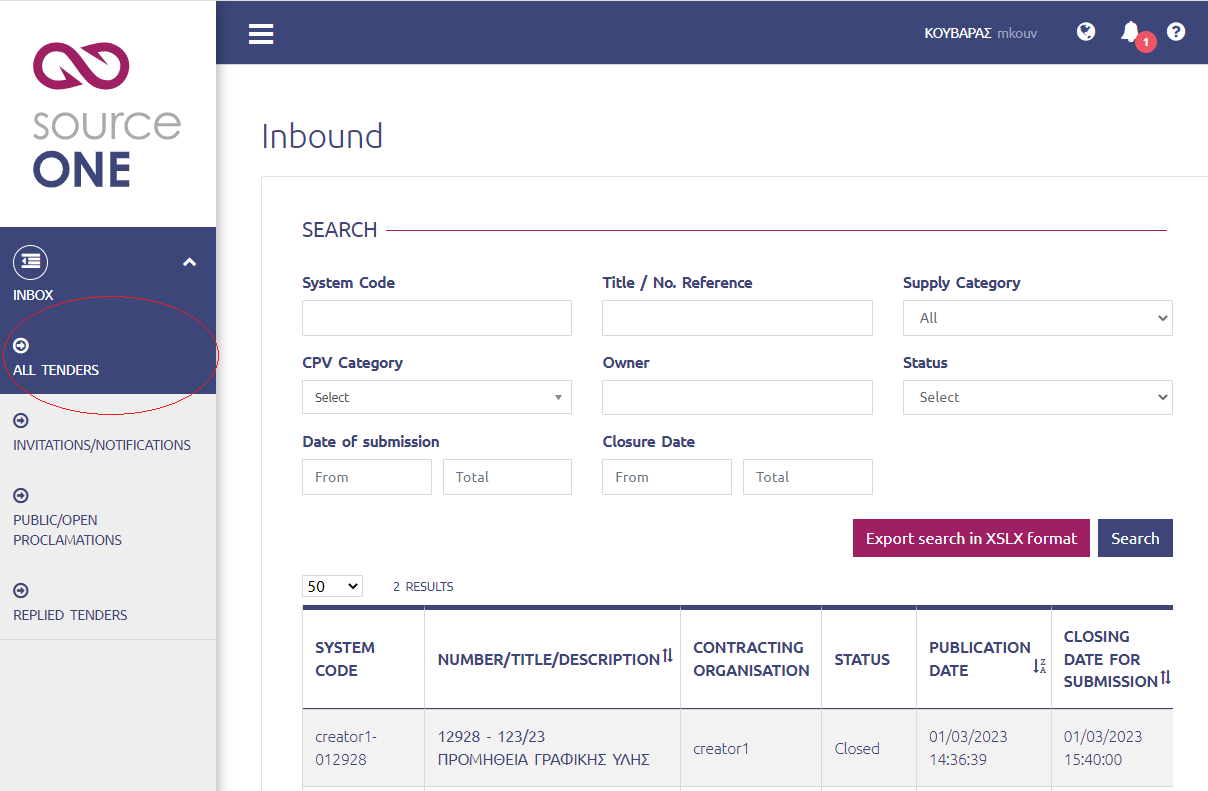Click the System Code input field
Image resolution: width=1208 pixels, height=791 pixels.
(x=436, y=317)
